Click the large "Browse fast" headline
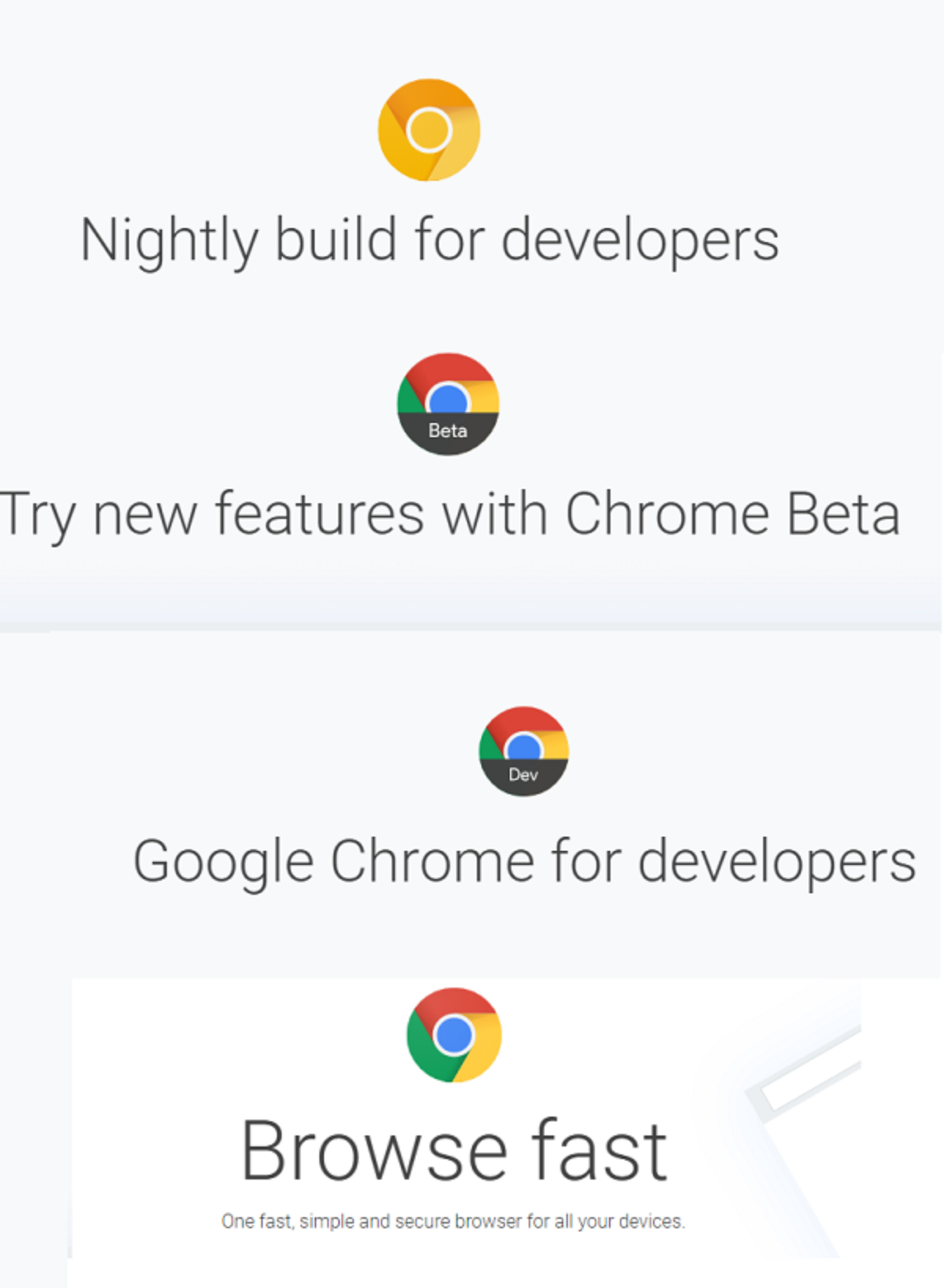 (x=454, y=1151)
